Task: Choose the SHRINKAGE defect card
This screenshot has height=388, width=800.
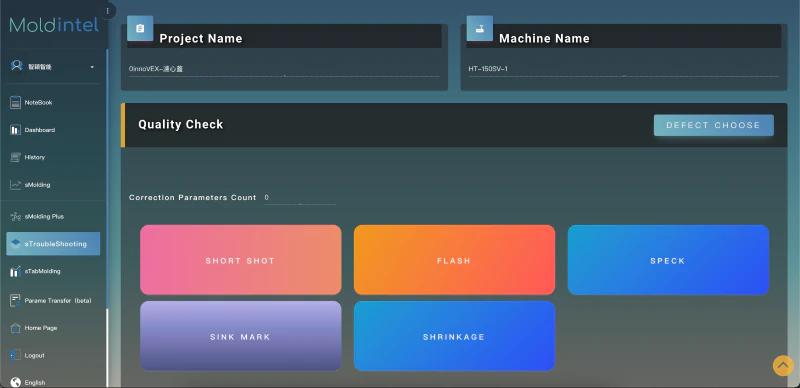Action: pyautogui.click(x=454, y=336)
